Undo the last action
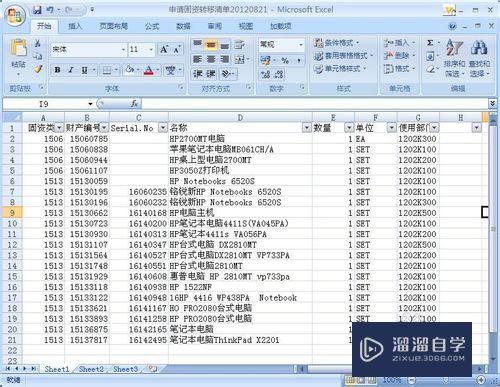 coord(50,10)
